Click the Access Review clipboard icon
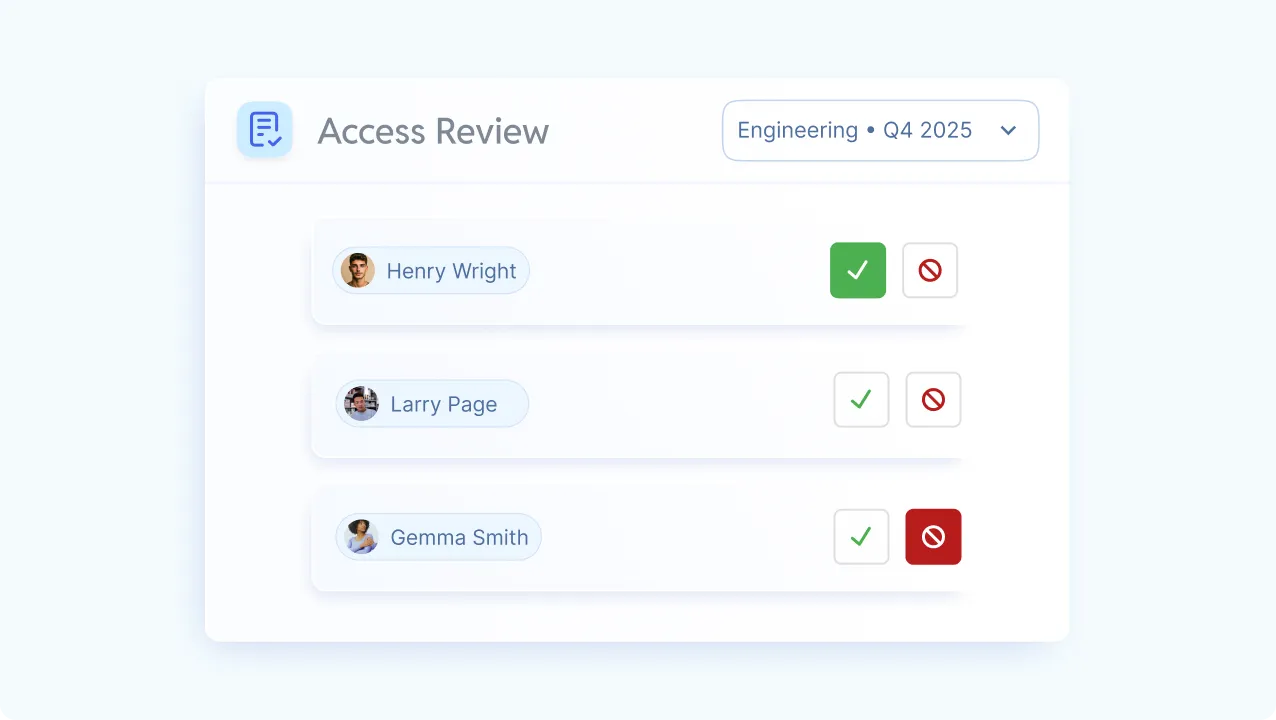The image size is (1276, 720). (264, 129)
